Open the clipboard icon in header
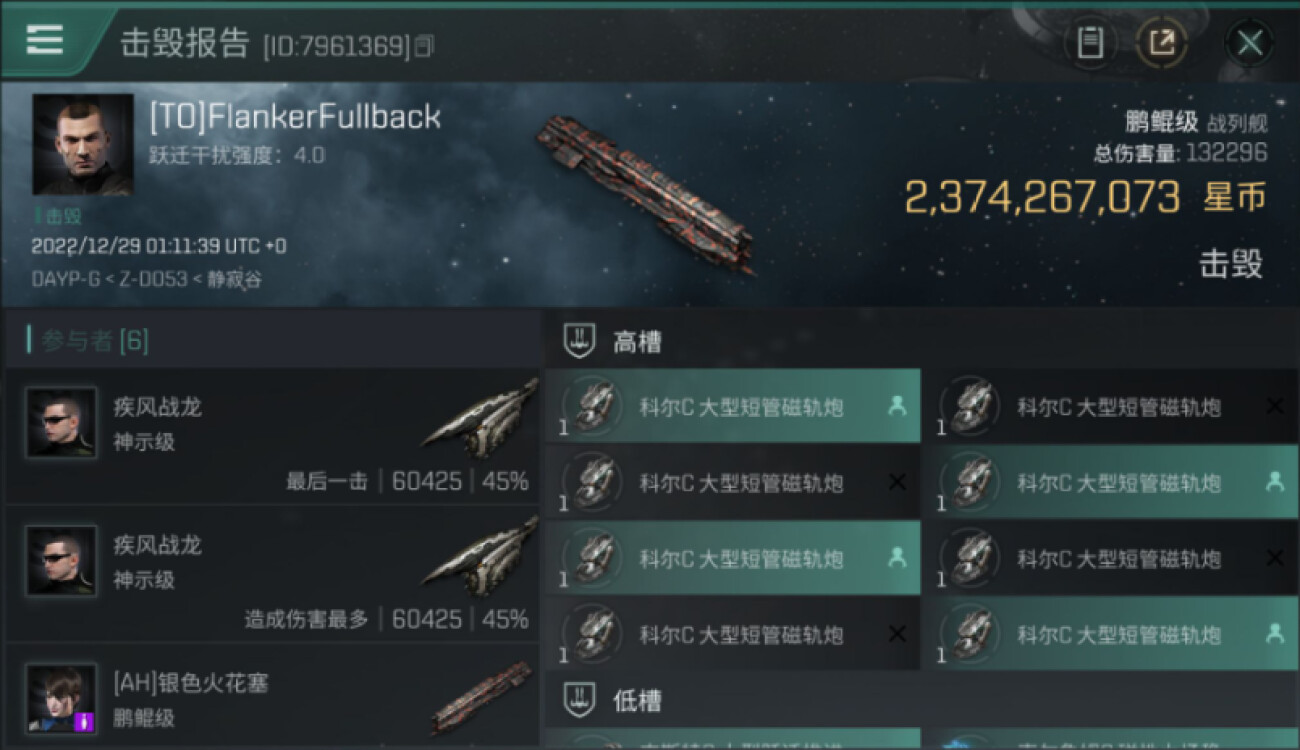Viewport: 1300px width, 750px height. pyautogui.click(x=1090, y=42)
